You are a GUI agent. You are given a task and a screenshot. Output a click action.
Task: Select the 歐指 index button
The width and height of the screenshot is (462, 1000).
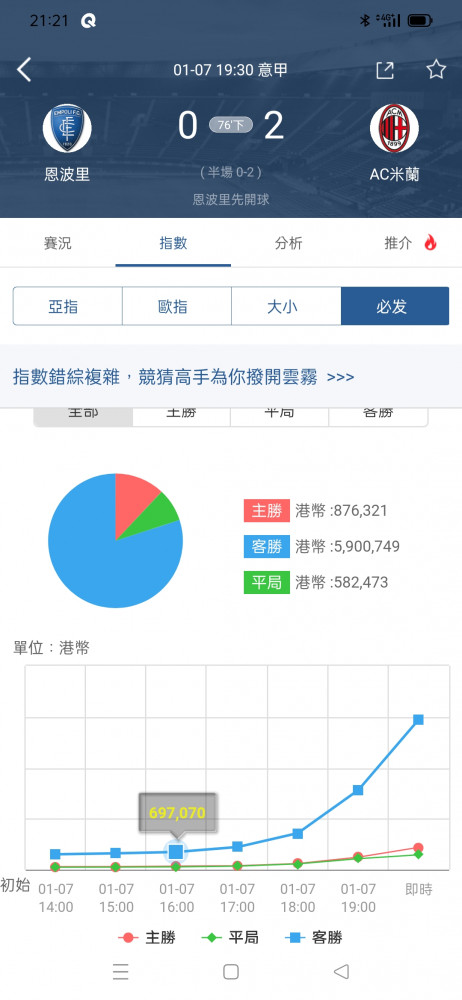coord(177,307)
